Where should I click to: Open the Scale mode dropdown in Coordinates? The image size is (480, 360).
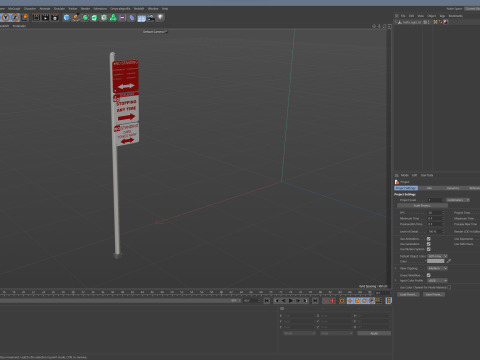(336, 333)
